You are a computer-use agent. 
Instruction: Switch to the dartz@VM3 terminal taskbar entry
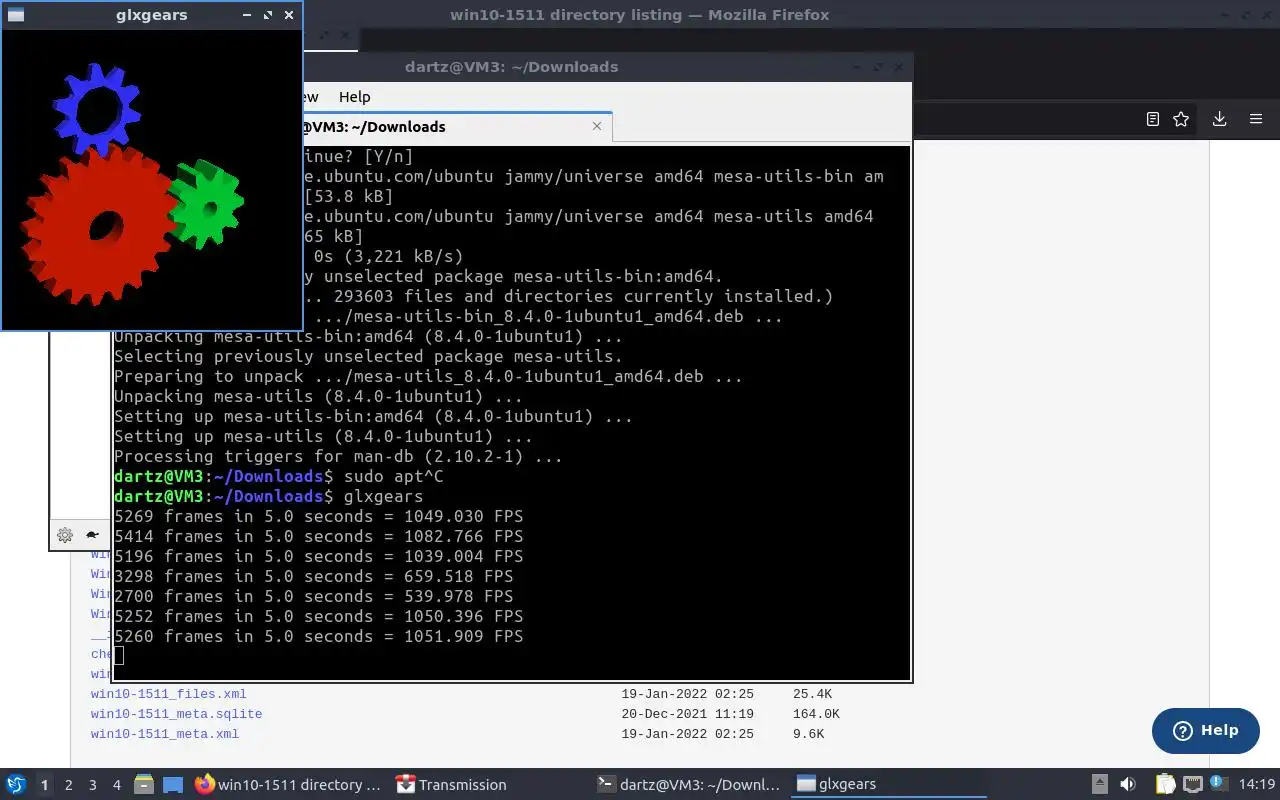[688, 785]
